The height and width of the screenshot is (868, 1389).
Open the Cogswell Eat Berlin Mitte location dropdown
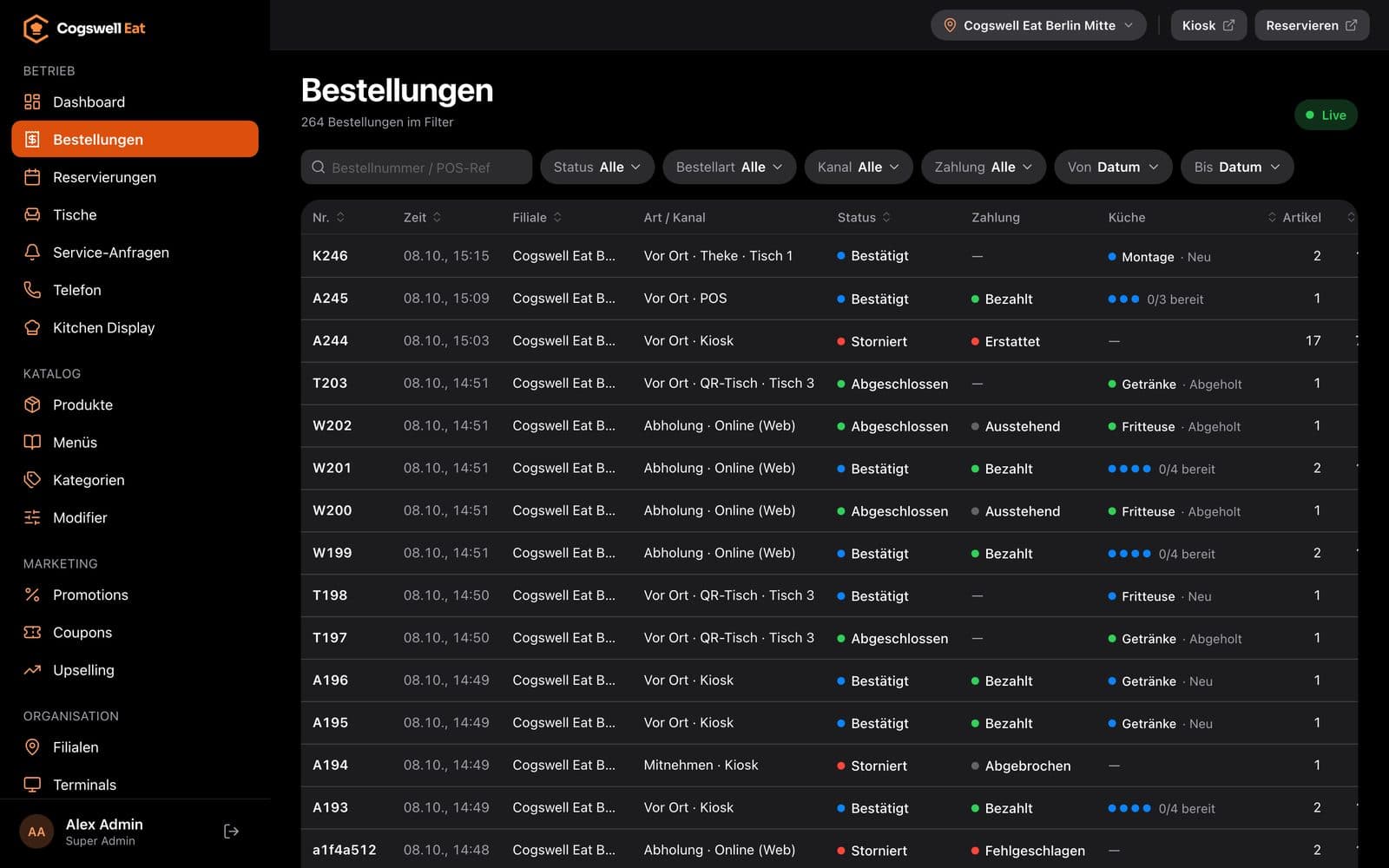click(x=1038, y=25)
